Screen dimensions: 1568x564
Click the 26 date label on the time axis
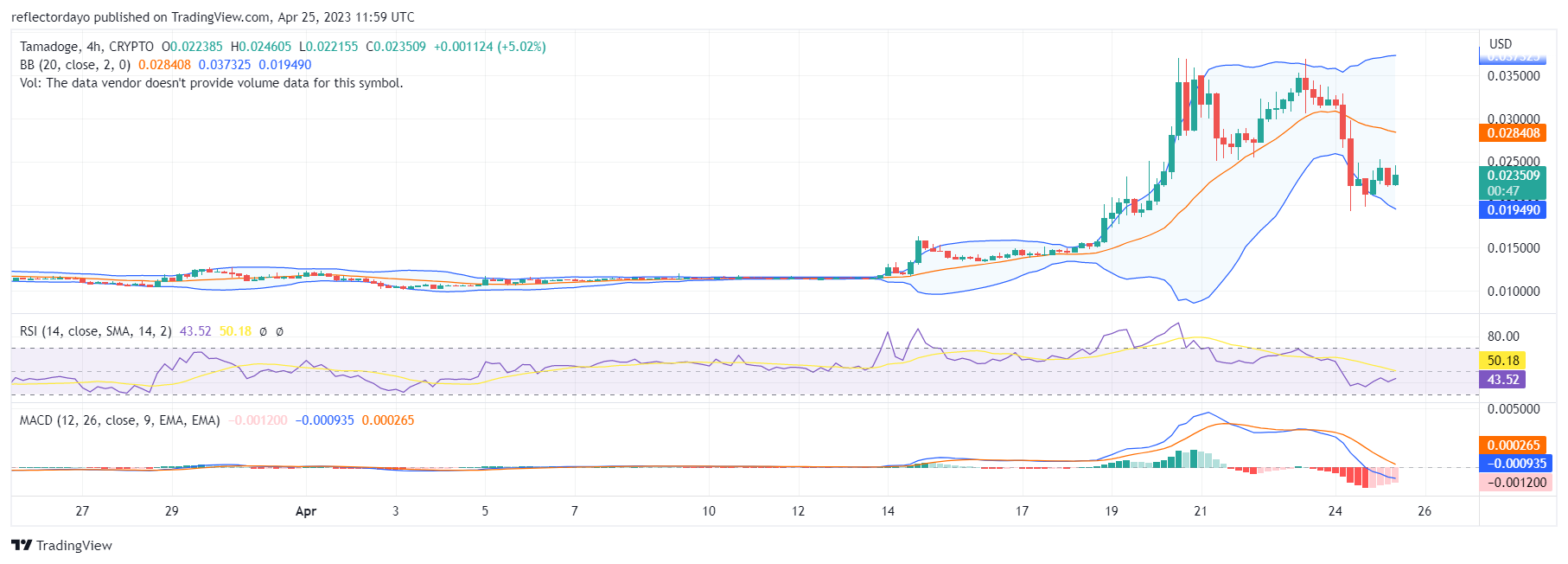(x=1425, y=511)
